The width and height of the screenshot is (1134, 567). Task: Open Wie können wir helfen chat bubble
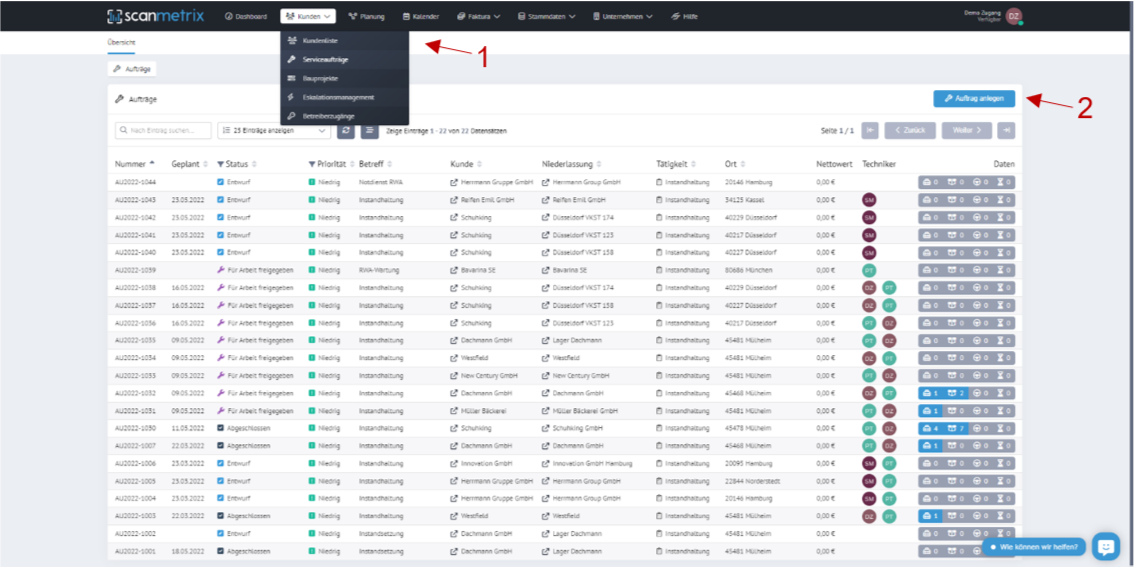click(1033, 546)
